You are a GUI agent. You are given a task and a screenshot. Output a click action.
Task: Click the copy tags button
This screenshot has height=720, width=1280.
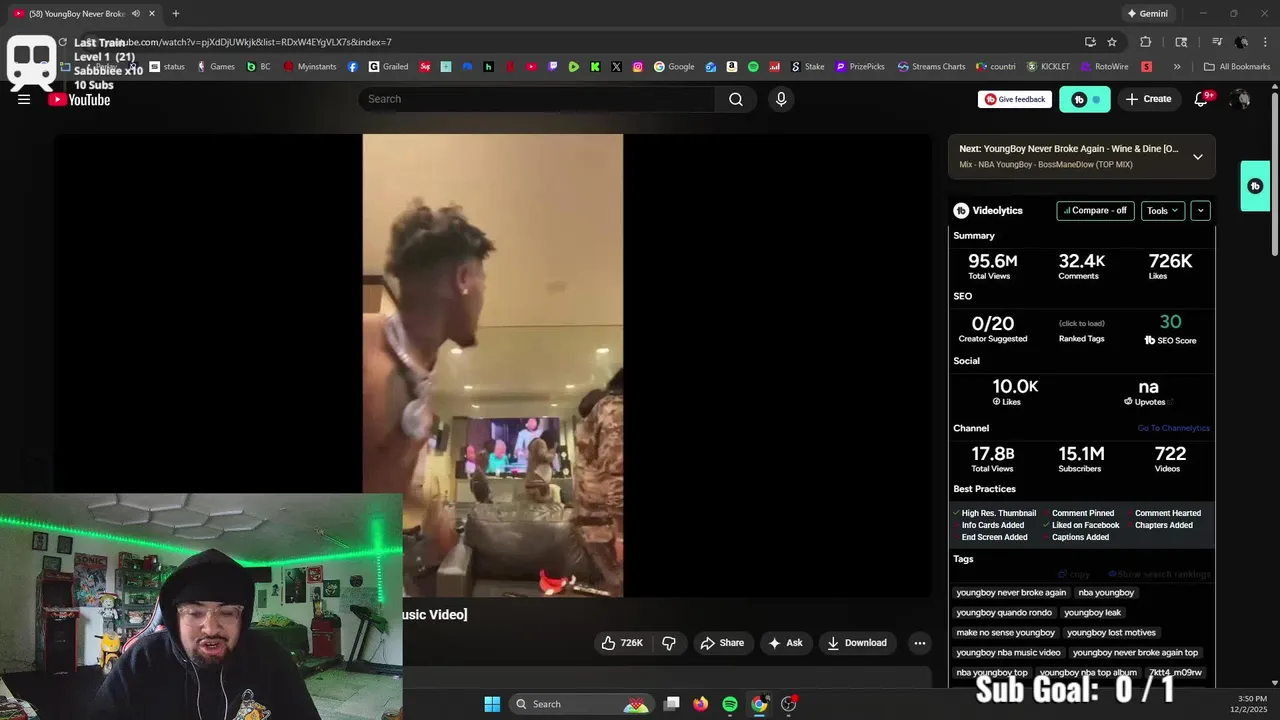[x=1076, y=575]
